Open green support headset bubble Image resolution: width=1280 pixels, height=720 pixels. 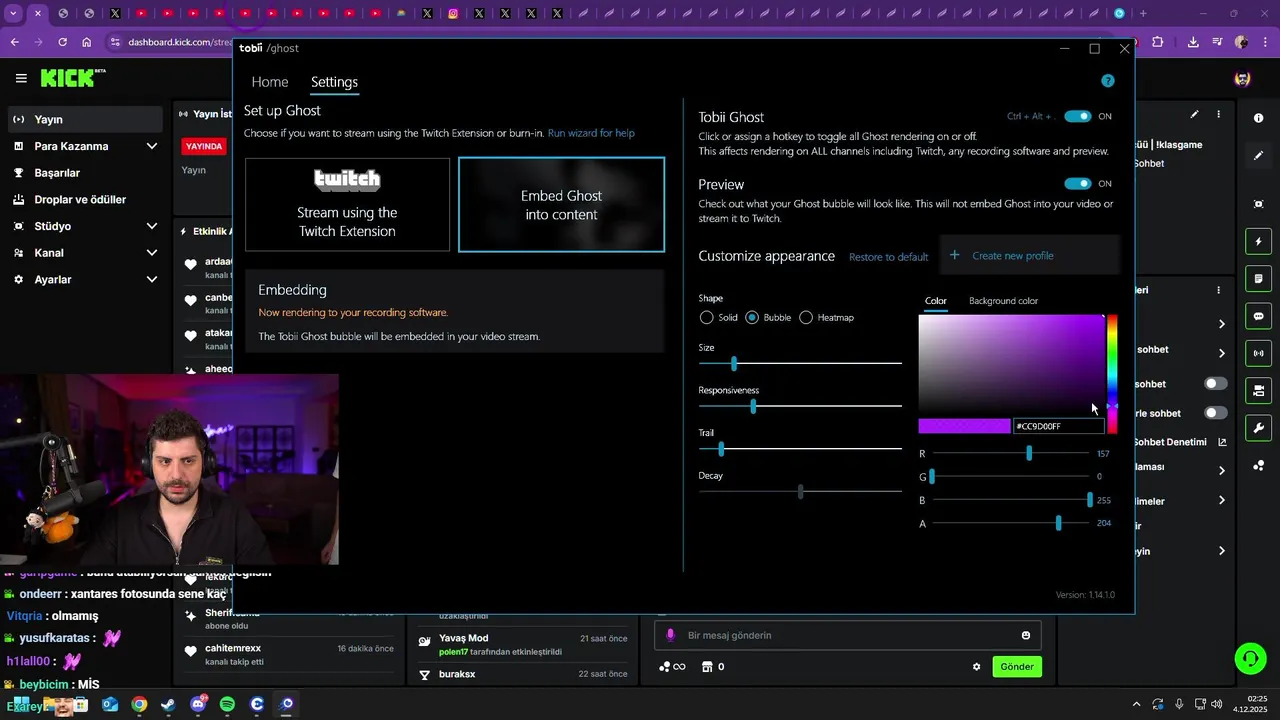pyautogui.click(x=1250, y=658)
